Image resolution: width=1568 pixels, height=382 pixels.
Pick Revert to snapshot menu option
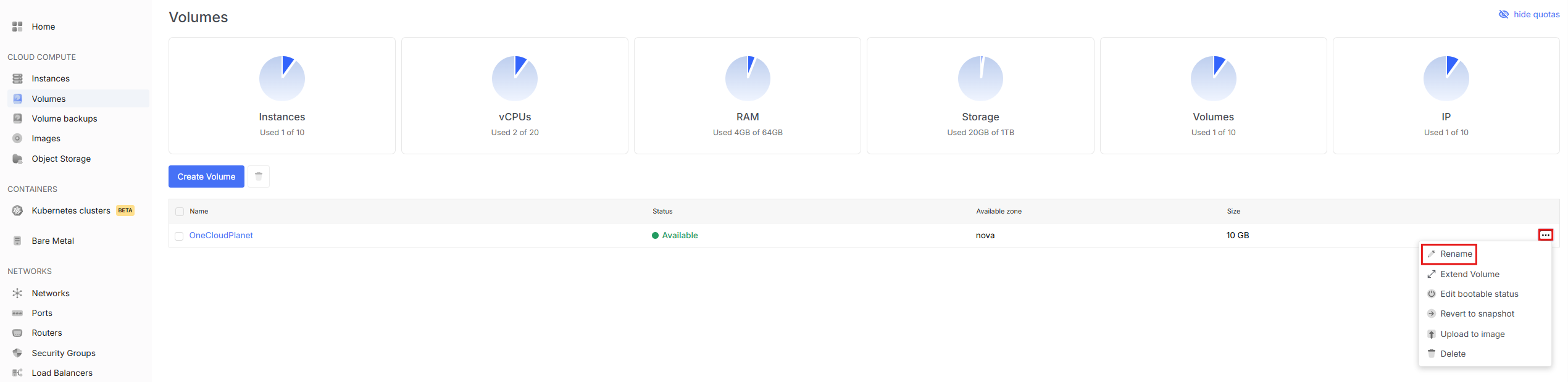tap(1477, 313)
